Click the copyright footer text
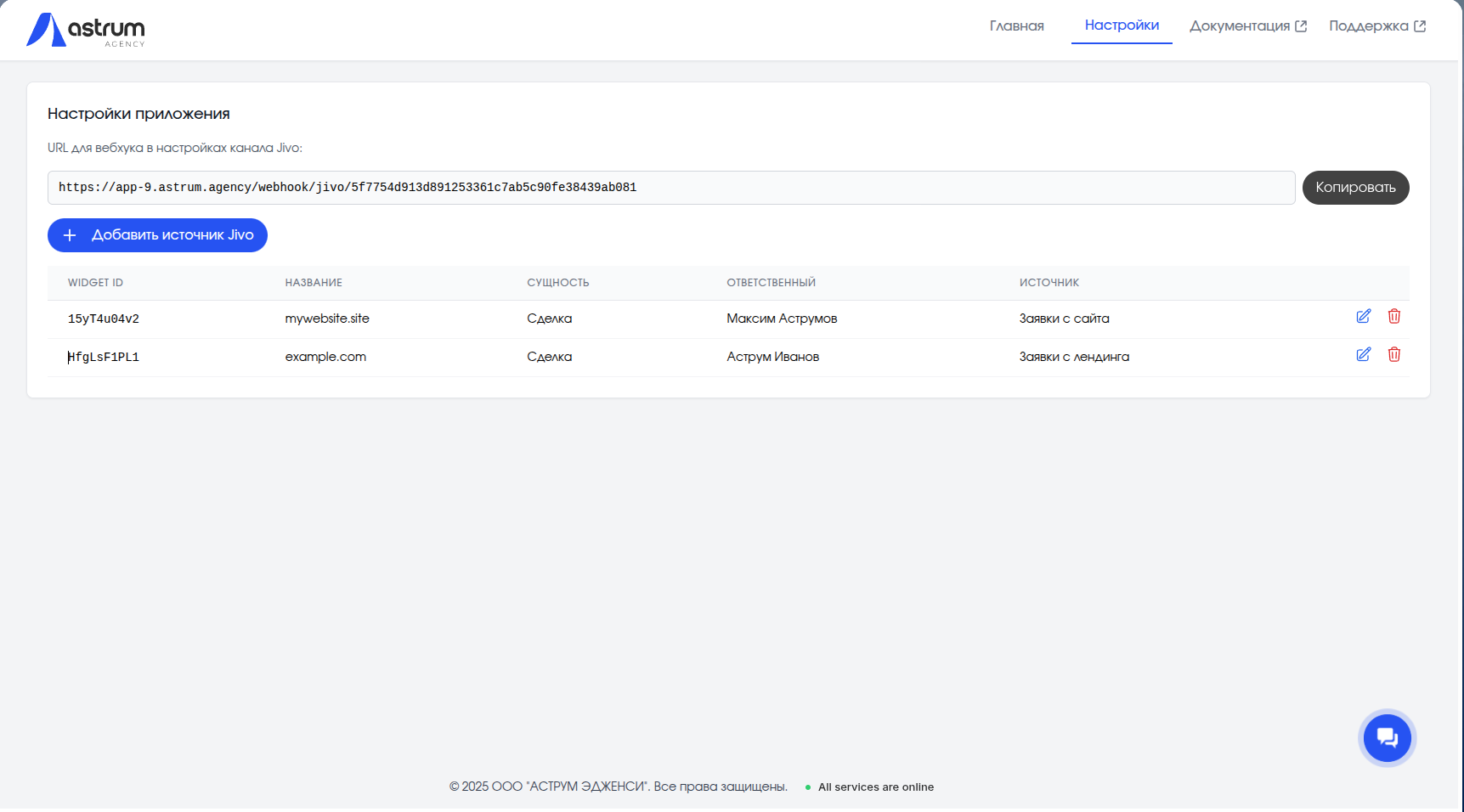This screenshot has height=812, width=1464. coord(618,787)
